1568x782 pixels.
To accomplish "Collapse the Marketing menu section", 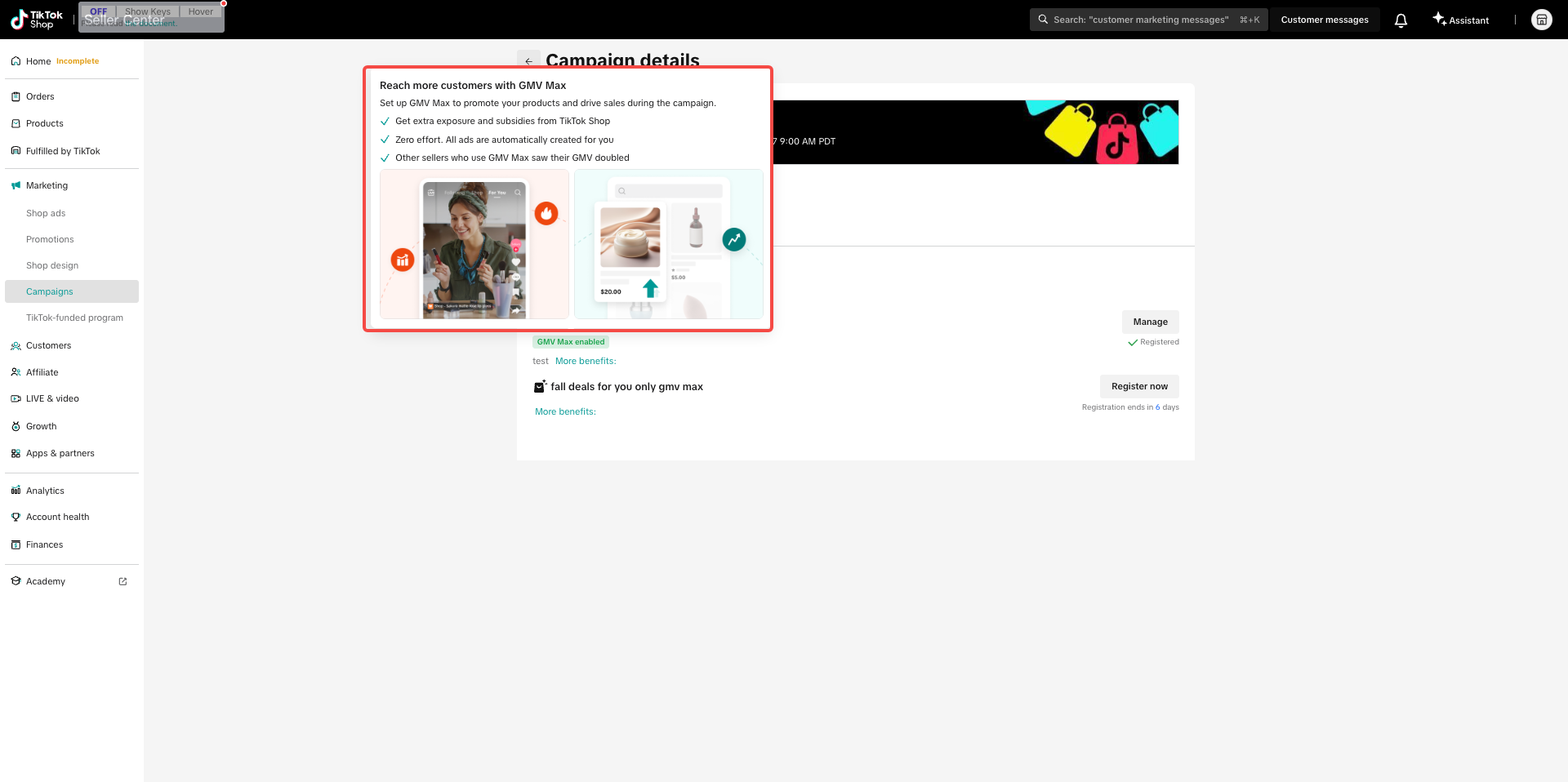I will pos(47,185).
